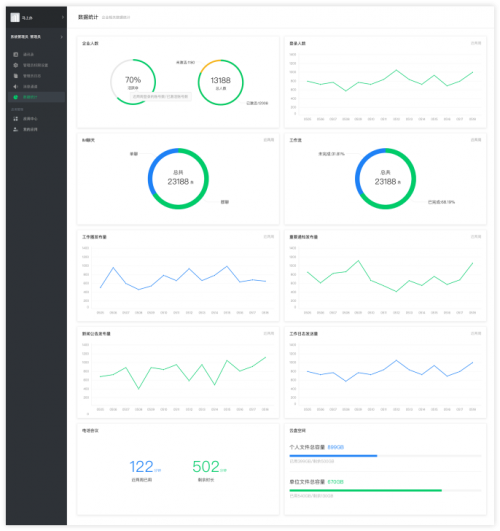Open the megaphone announcement icon in sidebar
The image size is (500, 531).
coord(16,86)
